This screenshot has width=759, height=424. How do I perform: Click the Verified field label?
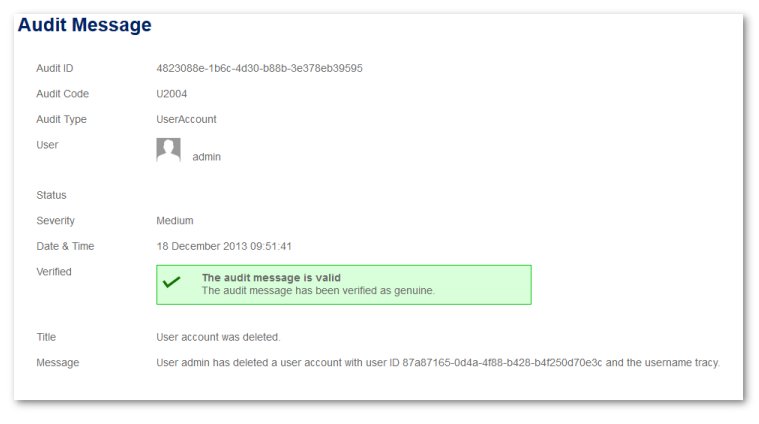pyautogui.click(x=54, y=272)
